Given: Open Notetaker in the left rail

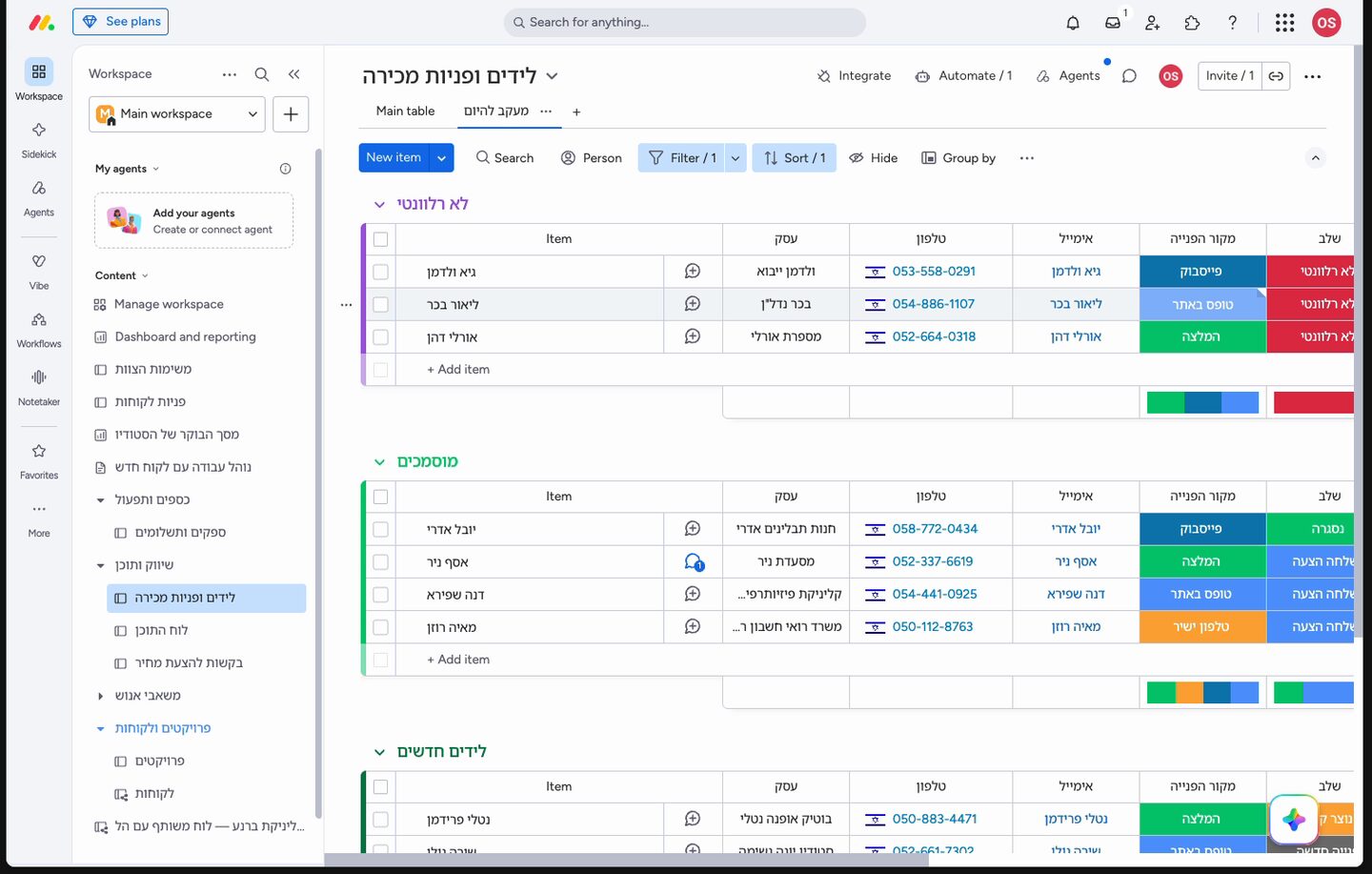Looking at the screenshot, I should pos(39,387).
